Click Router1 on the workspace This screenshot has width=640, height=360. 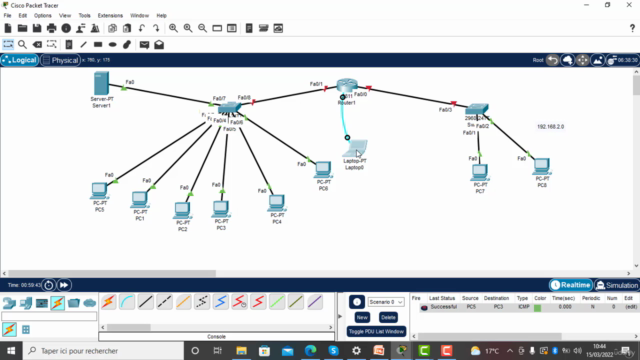pyautogui.click(x=347, y=85)
